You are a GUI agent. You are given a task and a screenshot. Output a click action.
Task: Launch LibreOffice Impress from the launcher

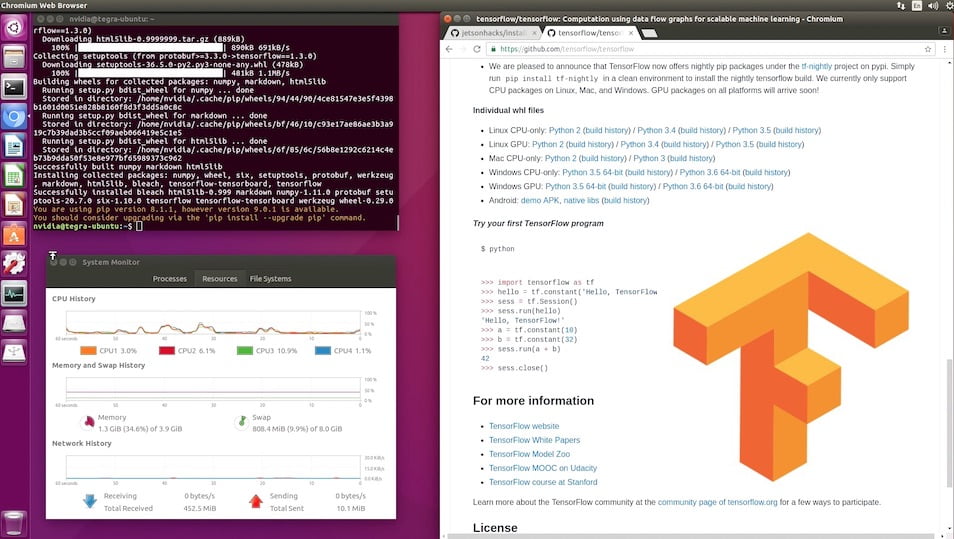tap(14, 206)
